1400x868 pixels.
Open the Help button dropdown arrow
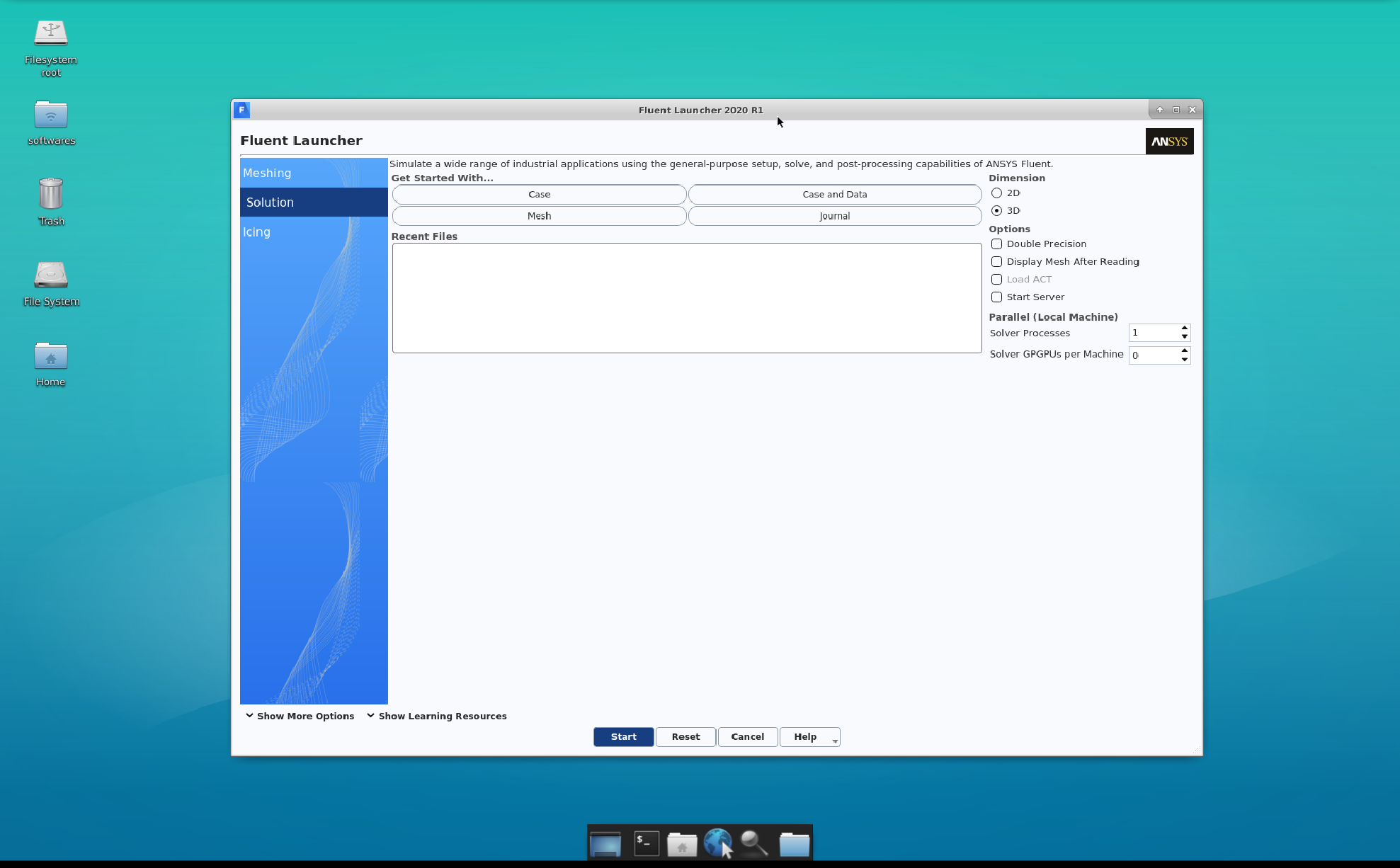[x=835, y=741]
